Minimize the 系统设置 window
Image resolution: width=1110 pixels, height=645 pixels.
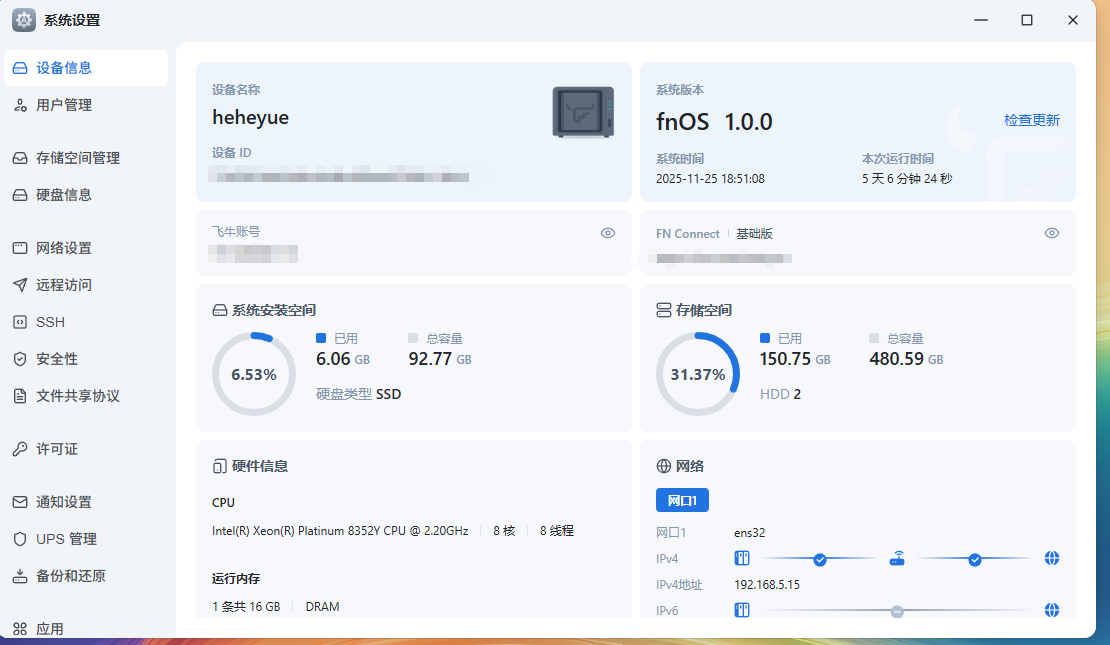click(980, 20)
